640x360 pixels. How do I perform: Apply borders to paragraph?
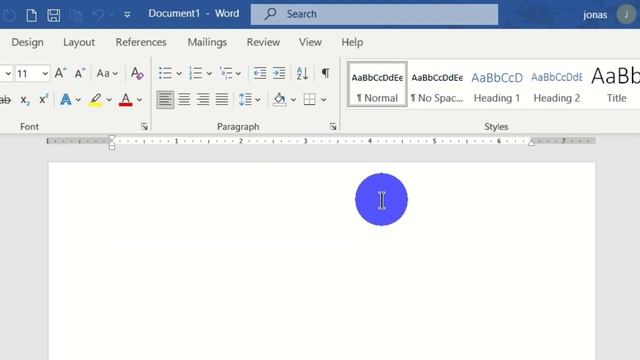(x=309, y=100)
